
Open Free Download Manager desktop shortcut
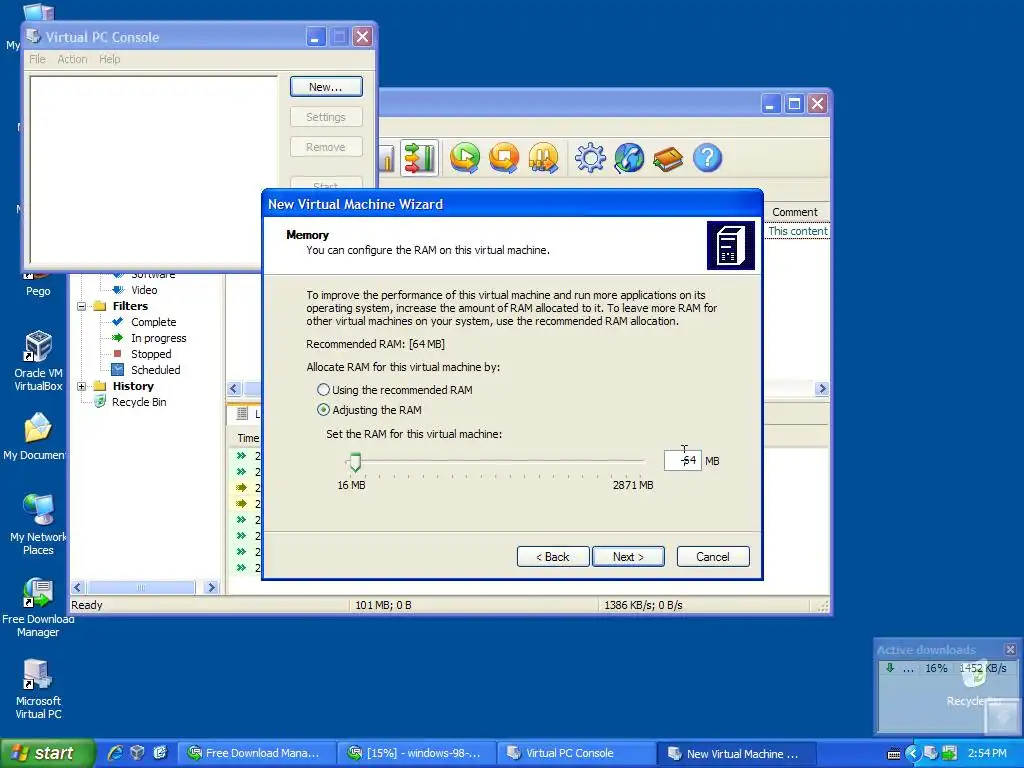coord(38,607)
